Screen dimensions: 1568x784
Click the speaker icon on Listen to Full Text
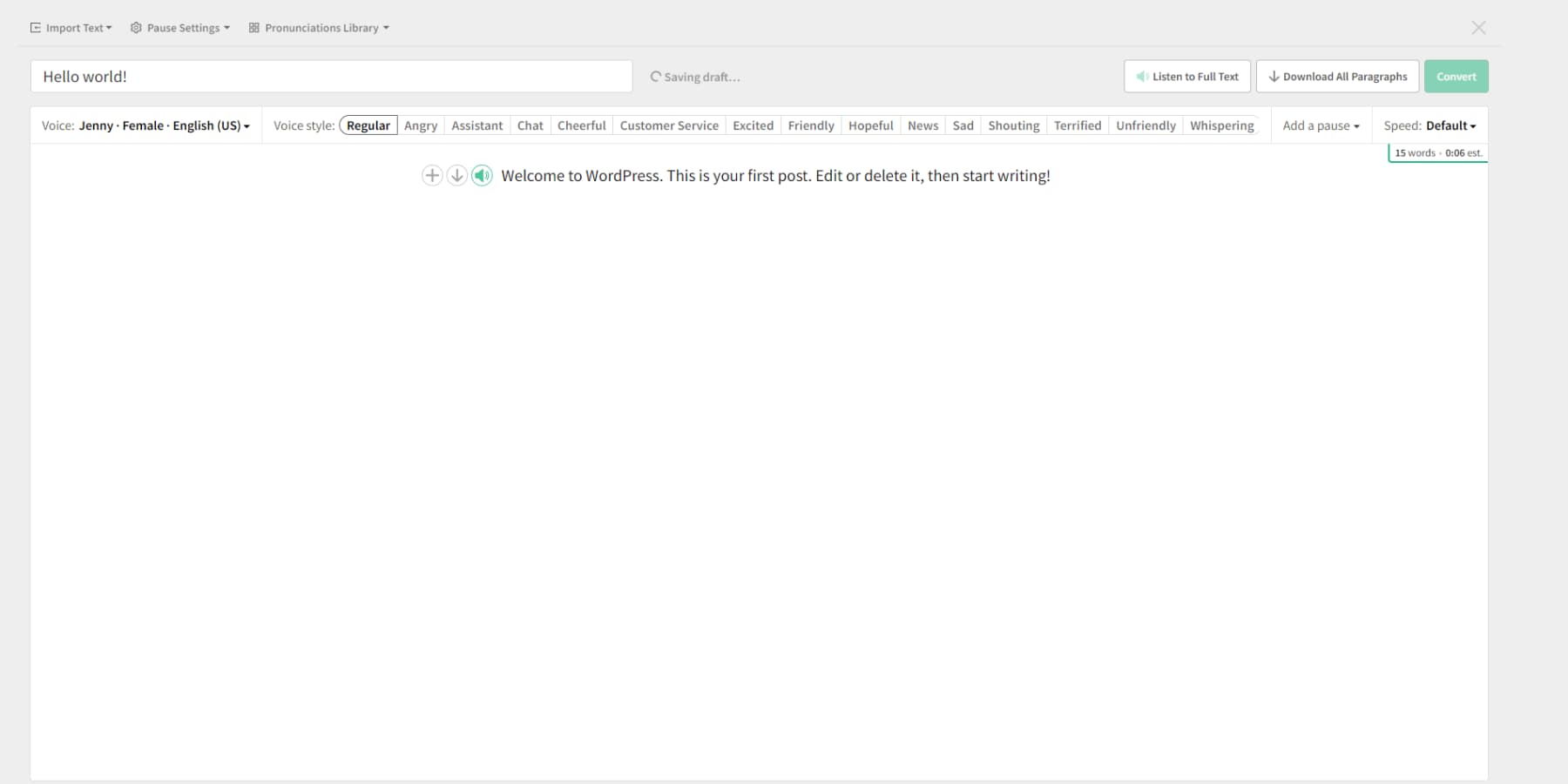point(1142,76)
